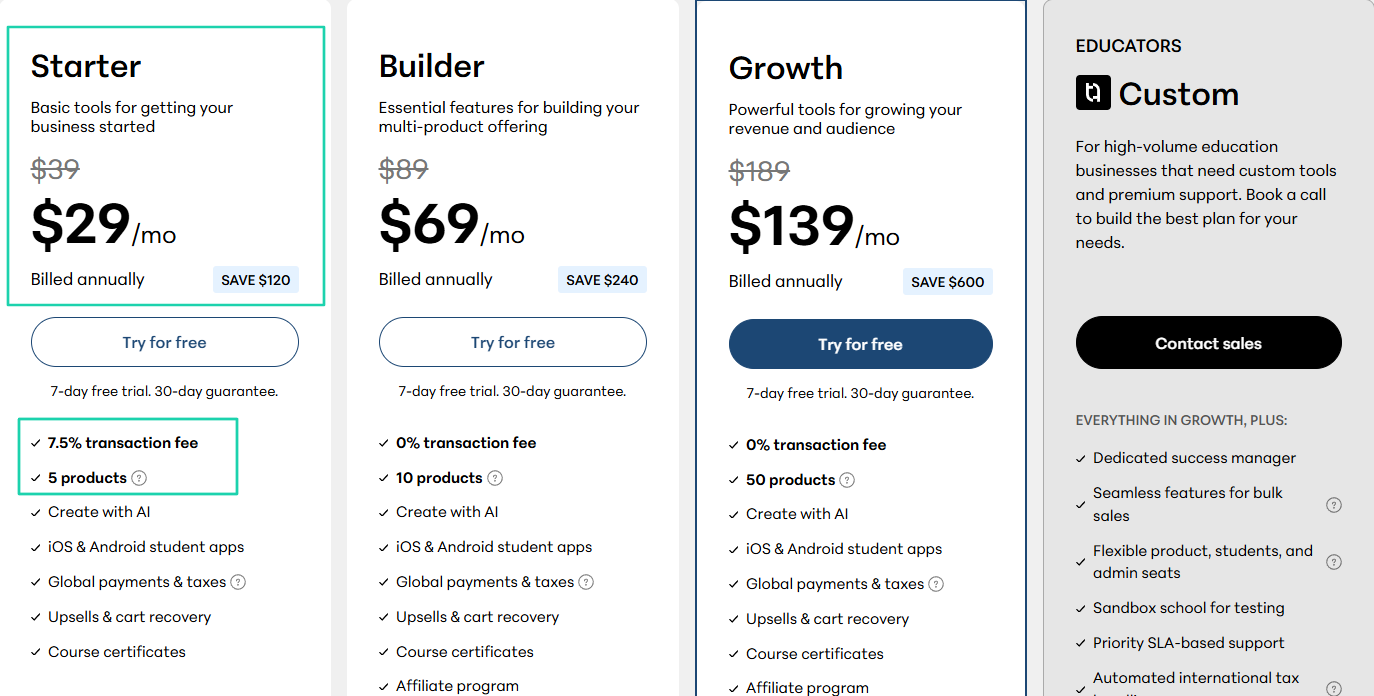The width and height of the screenshot is (1374, 696).
Task: Click info icon for Starter Global payments & taxes
Action: click(238, 582)
